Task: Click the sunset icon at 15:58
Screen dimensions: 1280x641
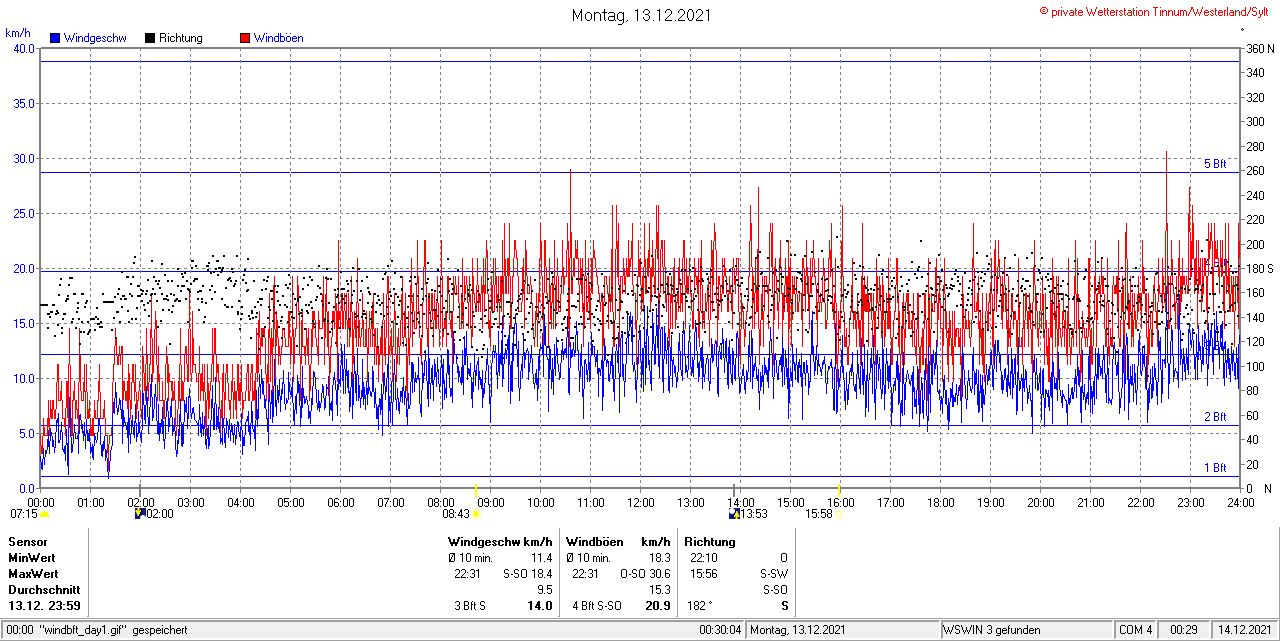Action: [838, 516]
